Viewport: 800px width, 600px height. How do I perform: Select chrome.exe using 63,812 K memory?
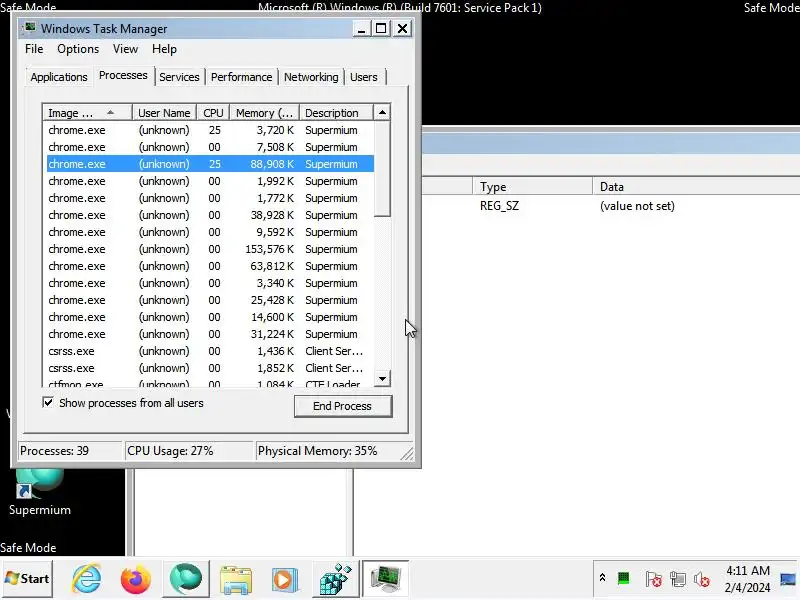[210, 266]
